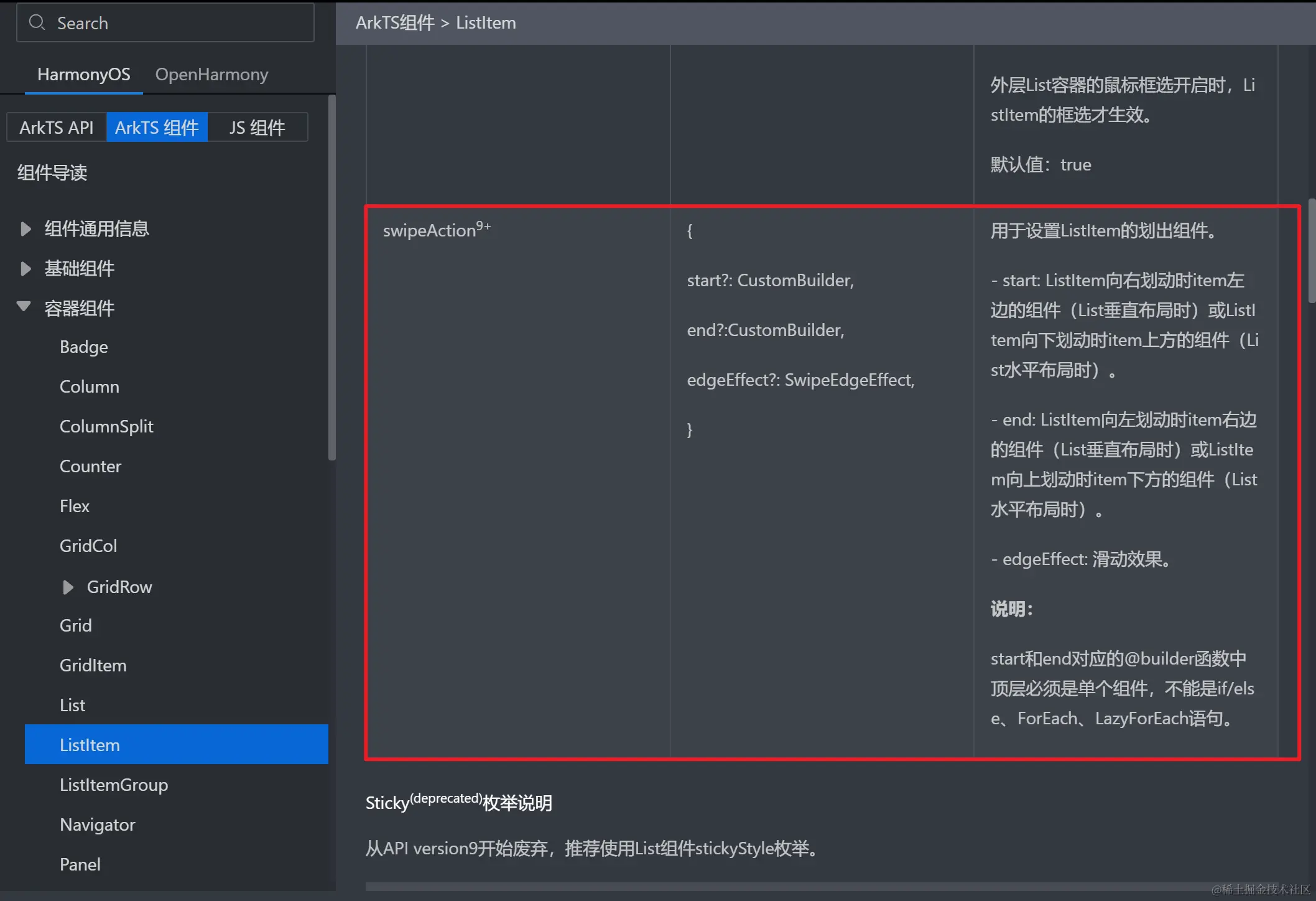Focus the Search input field
The height and width of the screenshot is (901, 1316).
tap(165, 23)
